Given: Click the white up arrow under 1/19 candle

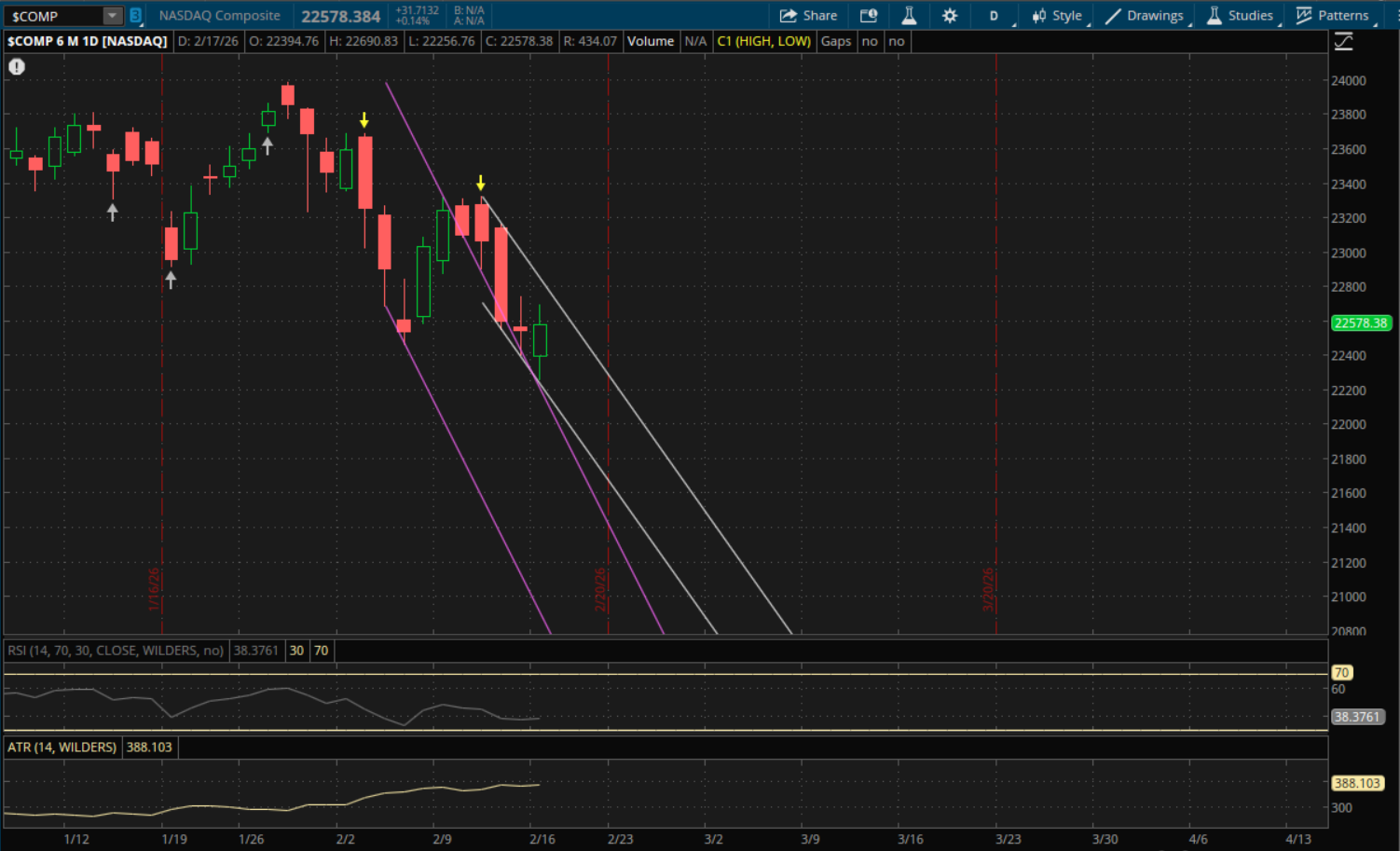Looking at the screenshot, I should tap(171, 280).
